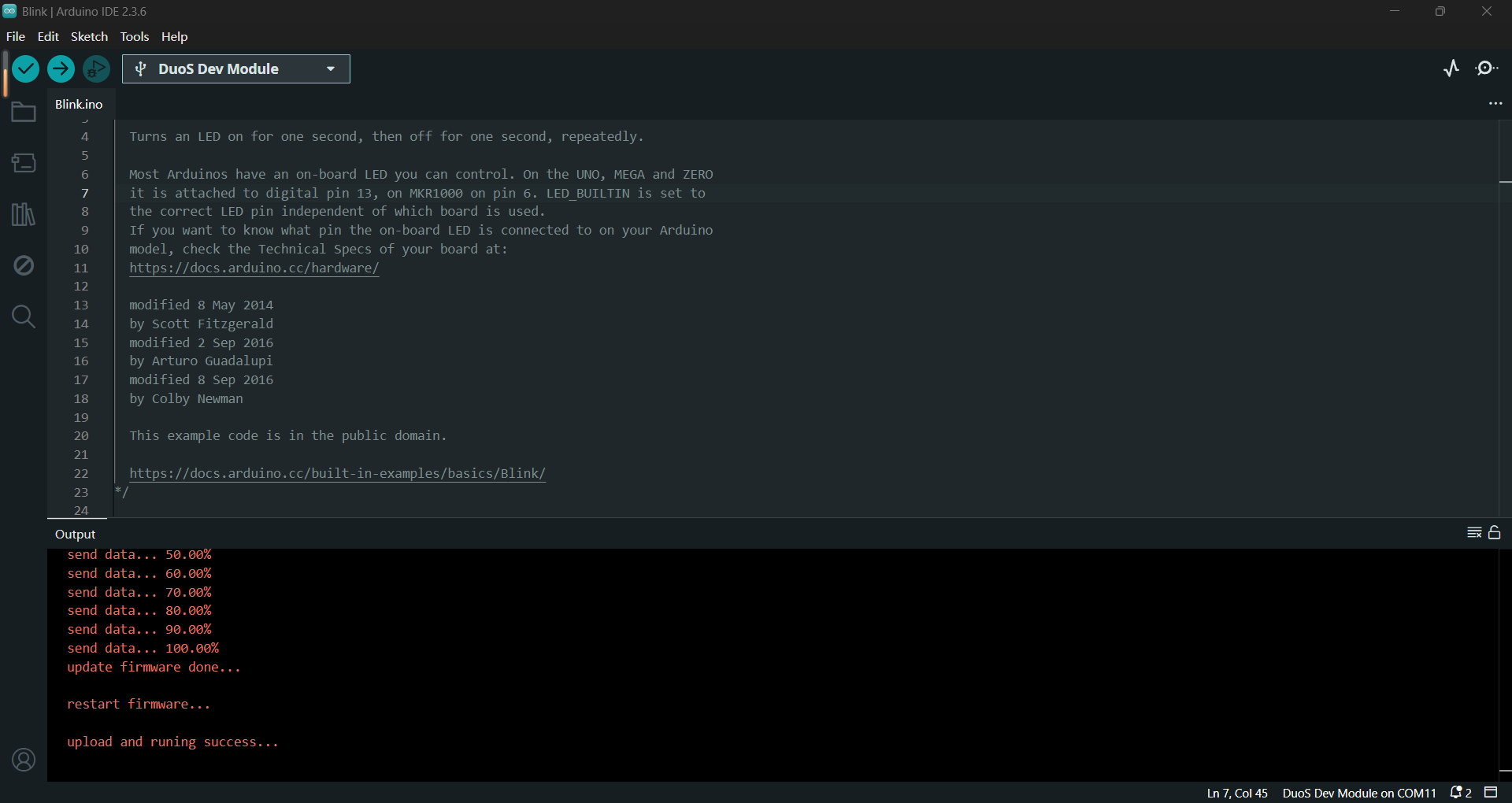Toggle the bottom panel from status bar
The width and height of the screenshot is (1512, 803).
(1491, 793)
